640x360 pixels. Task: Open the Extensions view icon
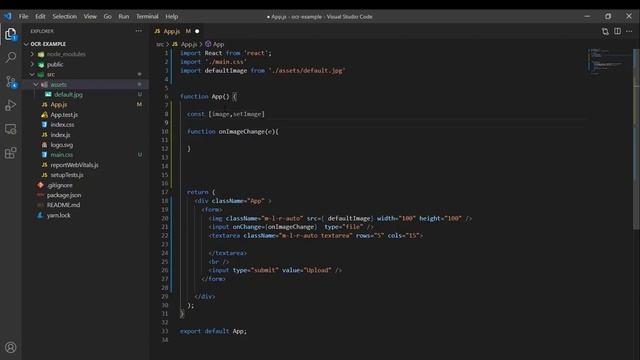(11, 153)
